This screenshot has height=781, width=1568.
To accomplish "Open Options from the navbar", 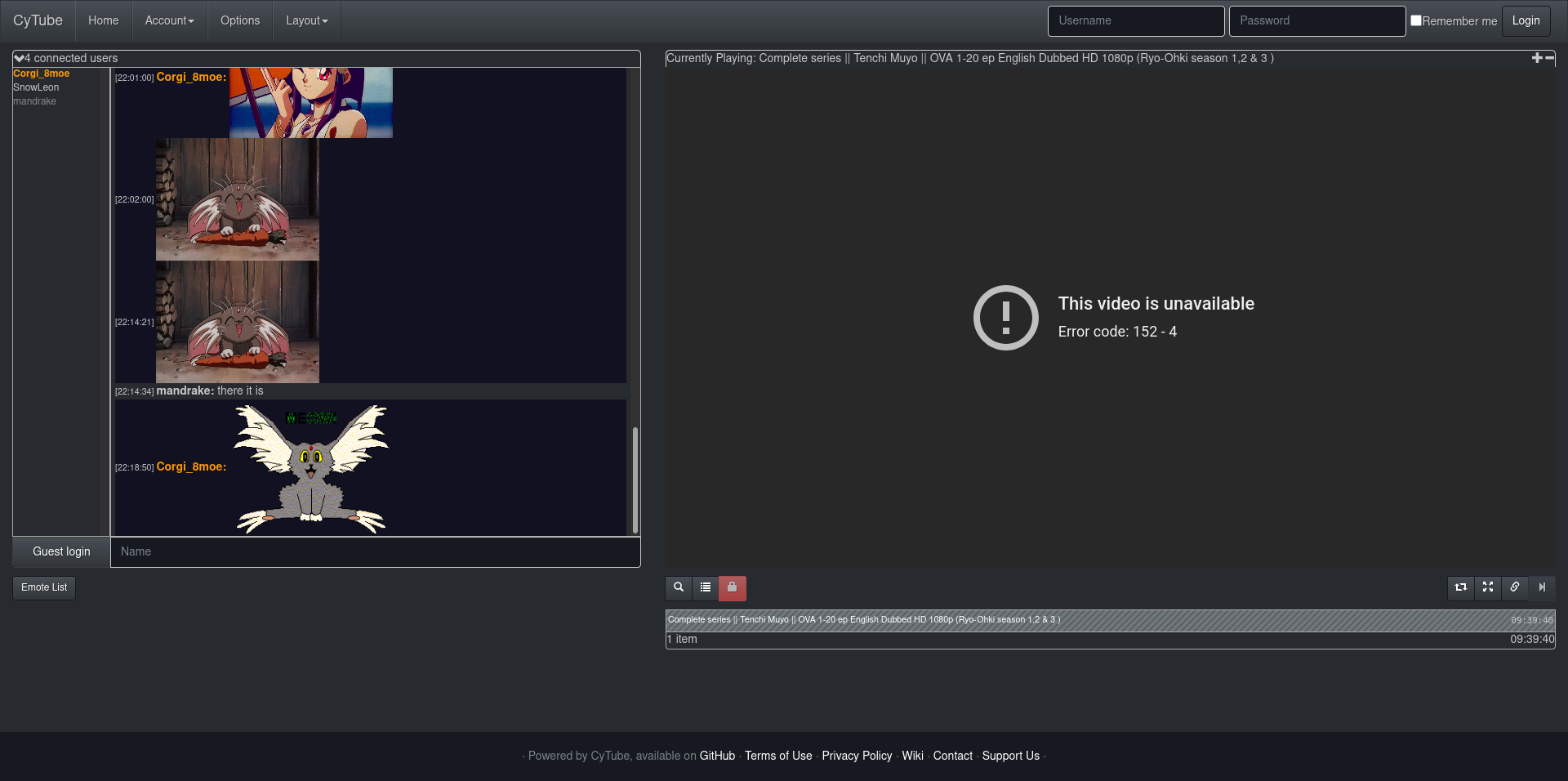I will tap(240, 20).
